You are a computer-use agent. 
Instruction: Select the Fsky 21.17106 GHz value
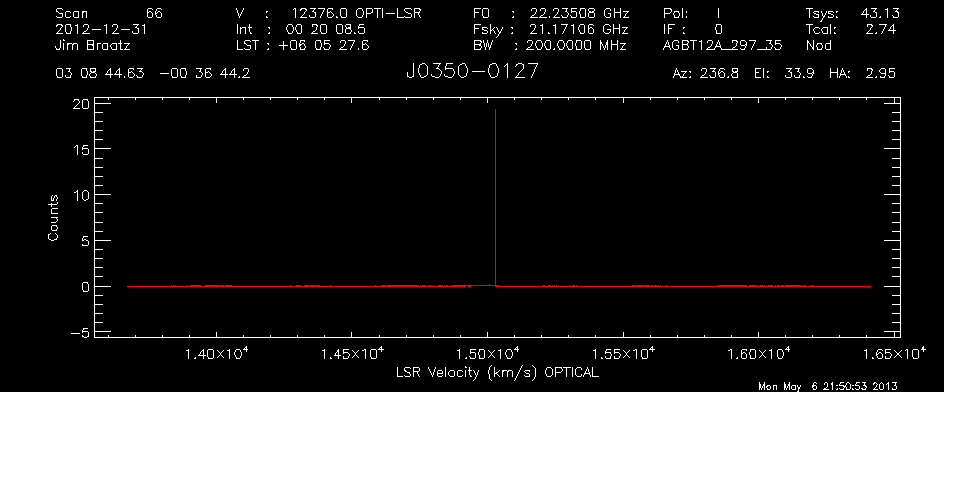579,29
